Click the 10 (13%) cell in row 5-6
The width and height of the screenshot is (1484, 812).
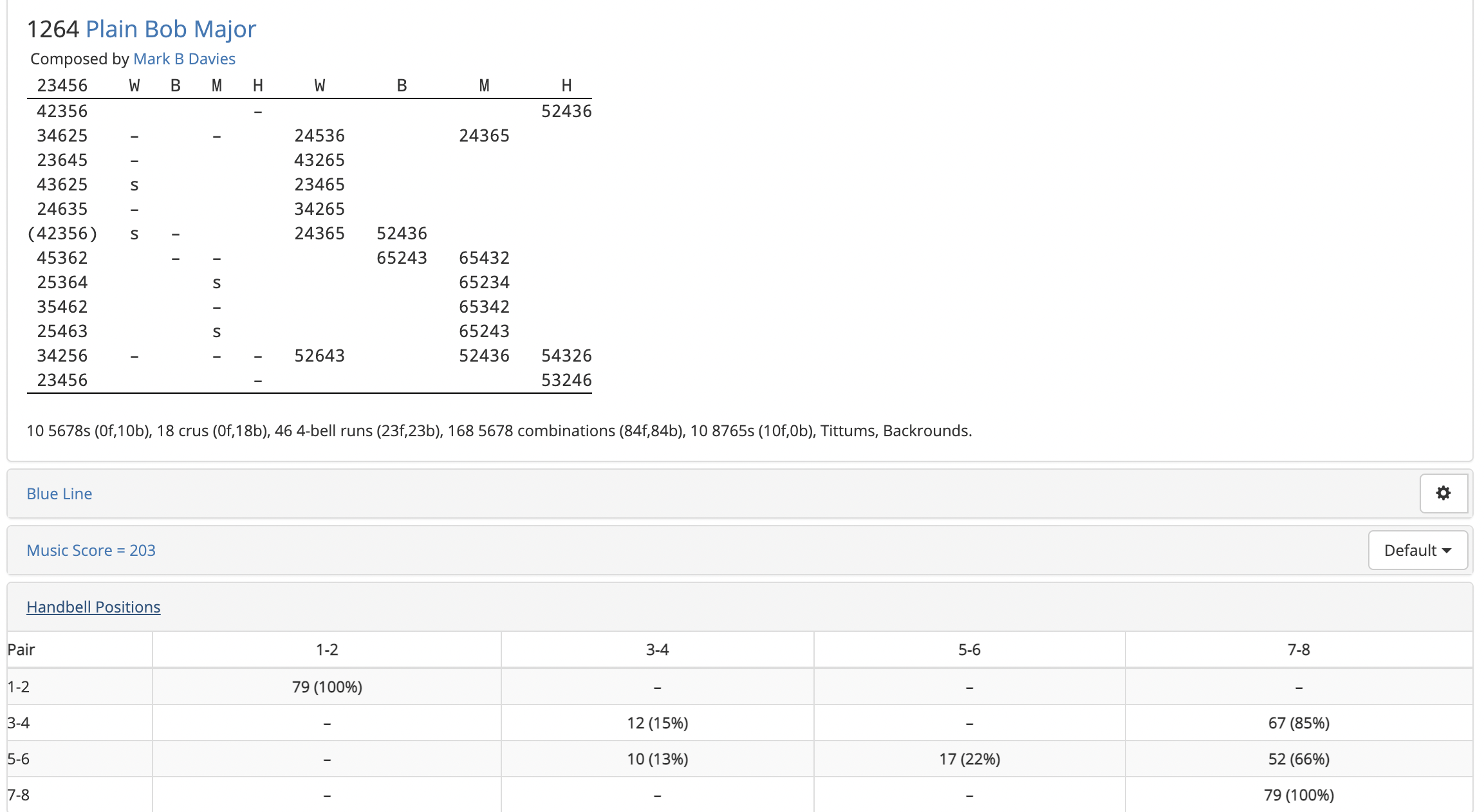tap(658, 759)
